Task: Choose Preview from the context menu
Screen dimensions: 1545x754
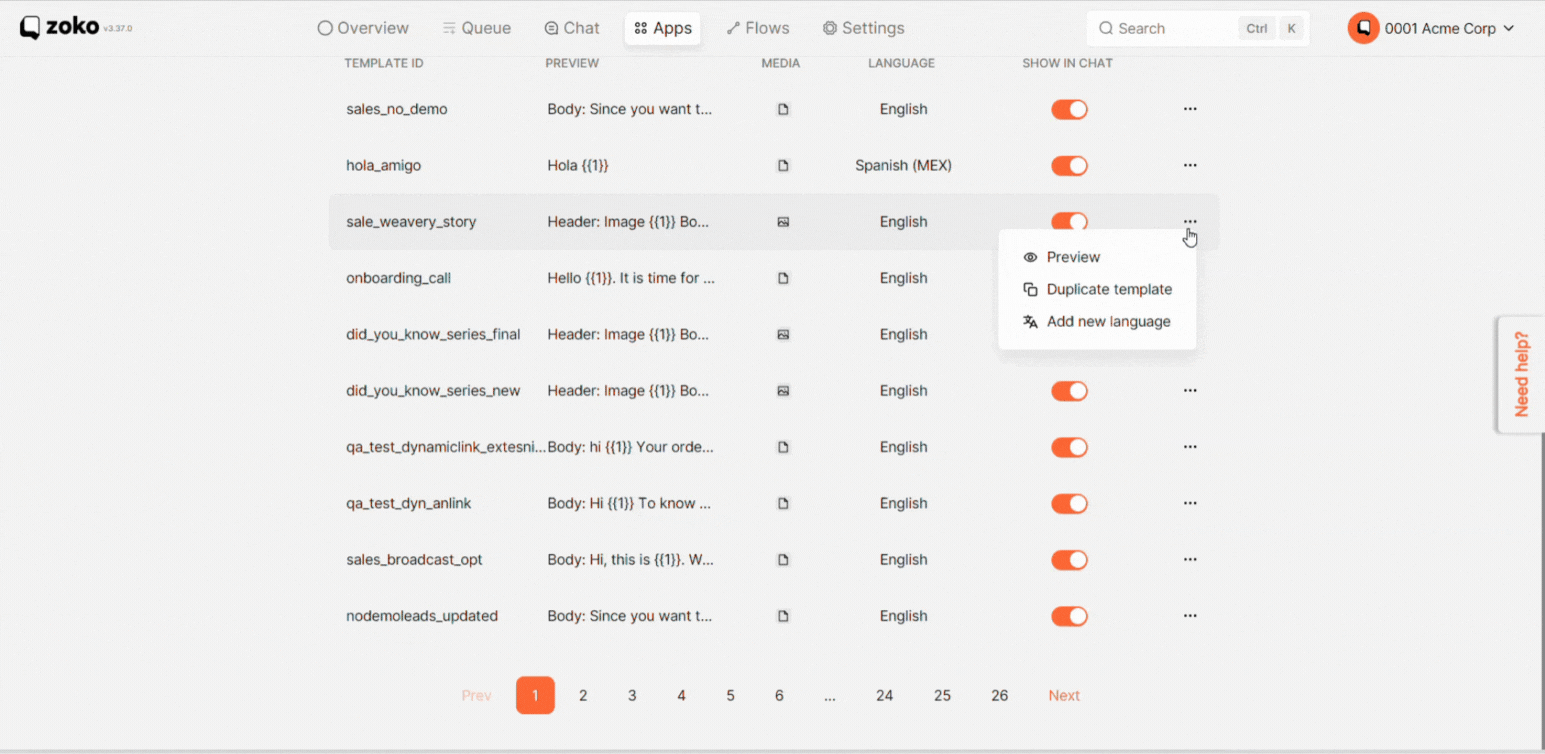Action: pos(1097,257)
